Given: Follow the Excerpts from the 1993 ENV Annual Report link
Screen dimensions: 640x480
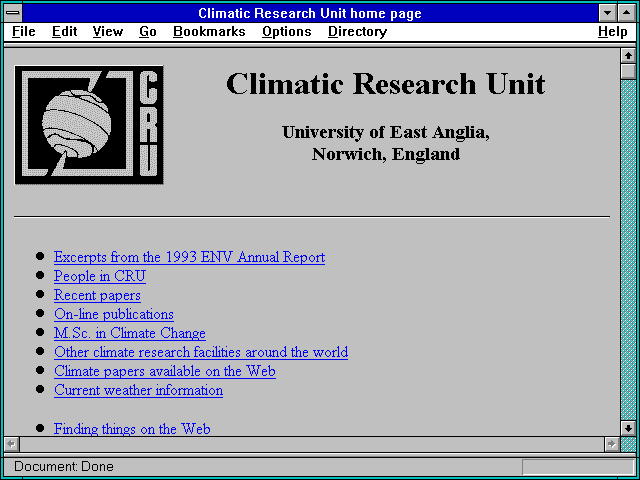Looking at the screenshot, I should 189,257.
